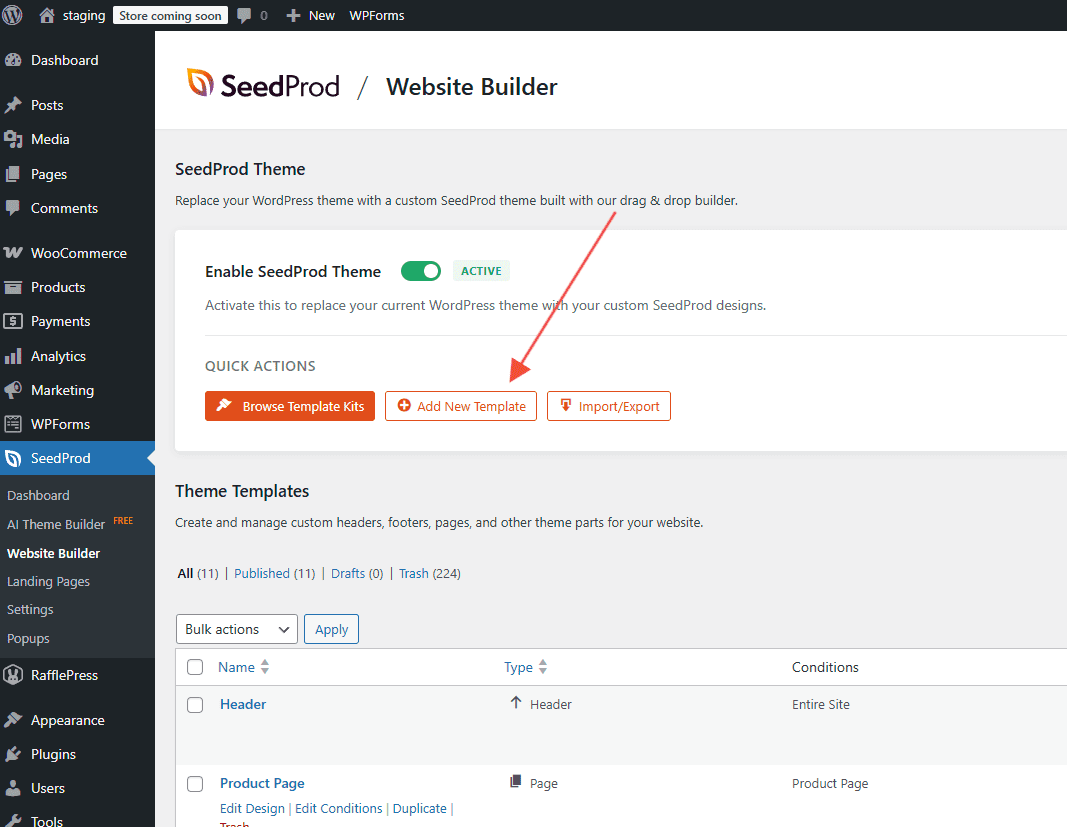Screen dimensions: 1067x827
Task: Filter templates by Trash tab
Action: coord(413,573)
